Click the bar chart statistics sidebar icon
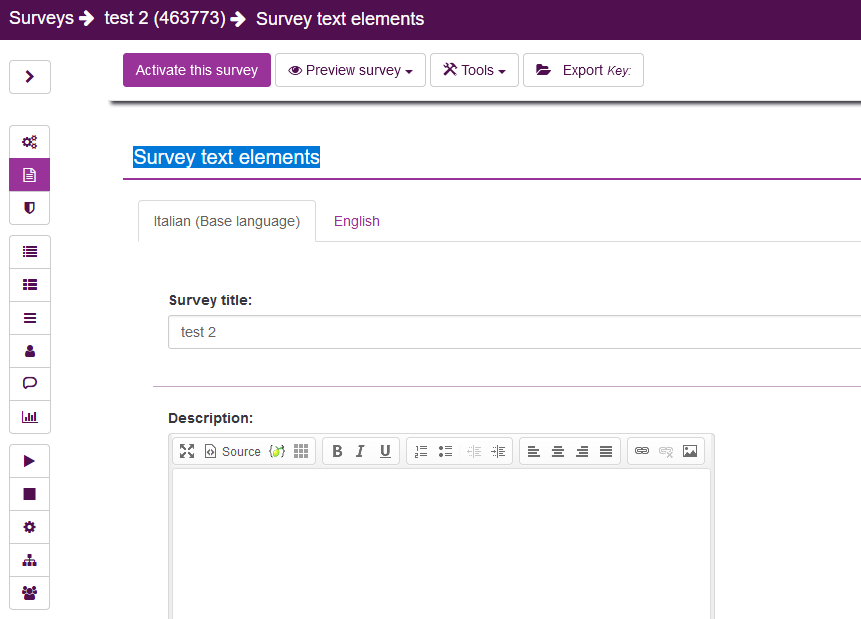The width and height of the screenshot is (861, 619). tap(29, 417)
